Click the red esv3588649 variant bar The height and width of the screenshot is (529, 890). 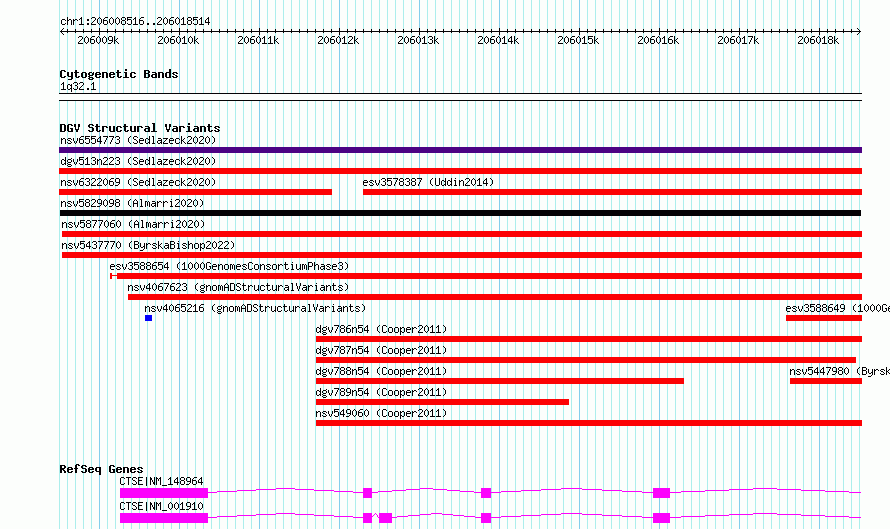[x=824, y=318]
